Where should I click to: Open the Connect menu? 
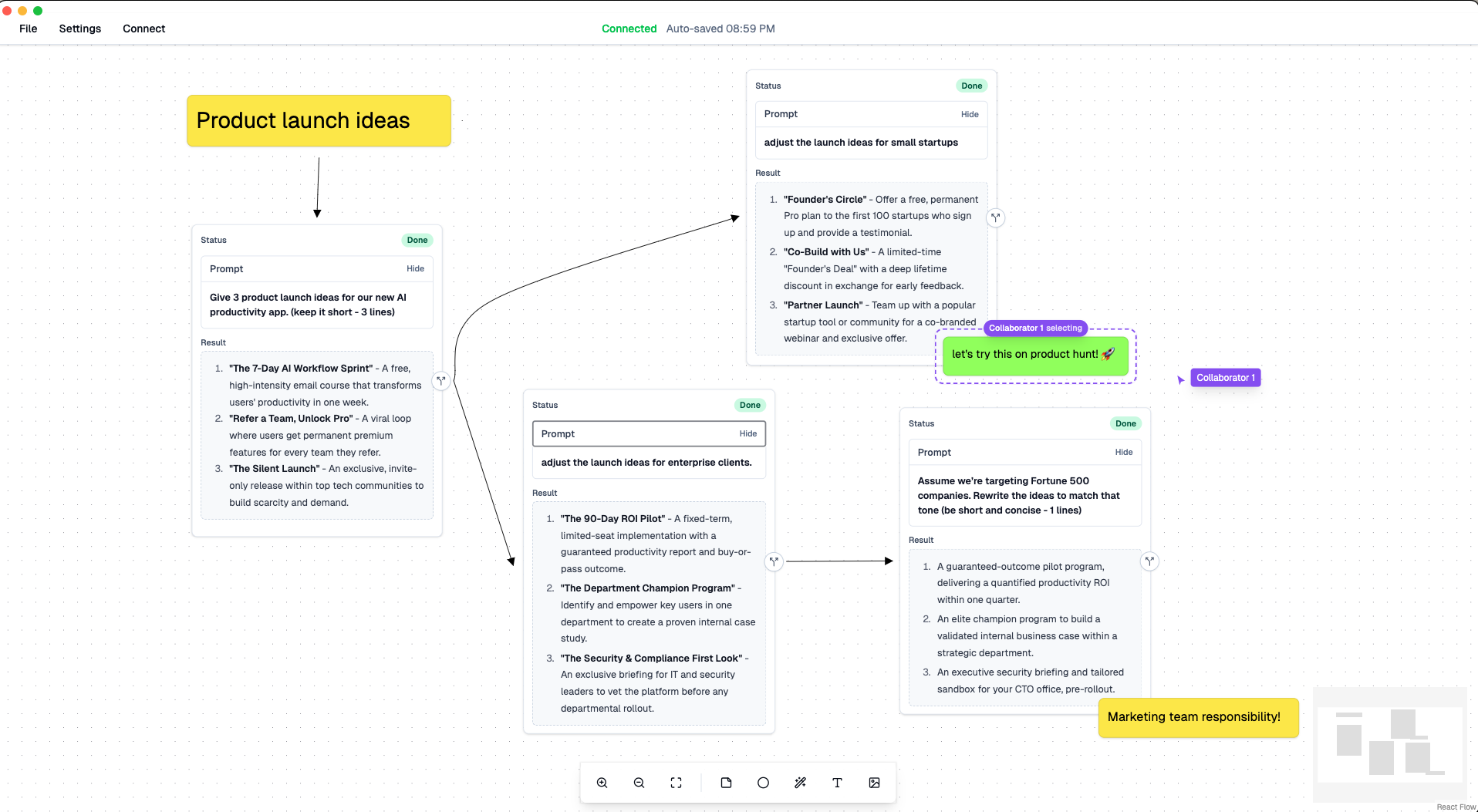click(x=143, y=29)
